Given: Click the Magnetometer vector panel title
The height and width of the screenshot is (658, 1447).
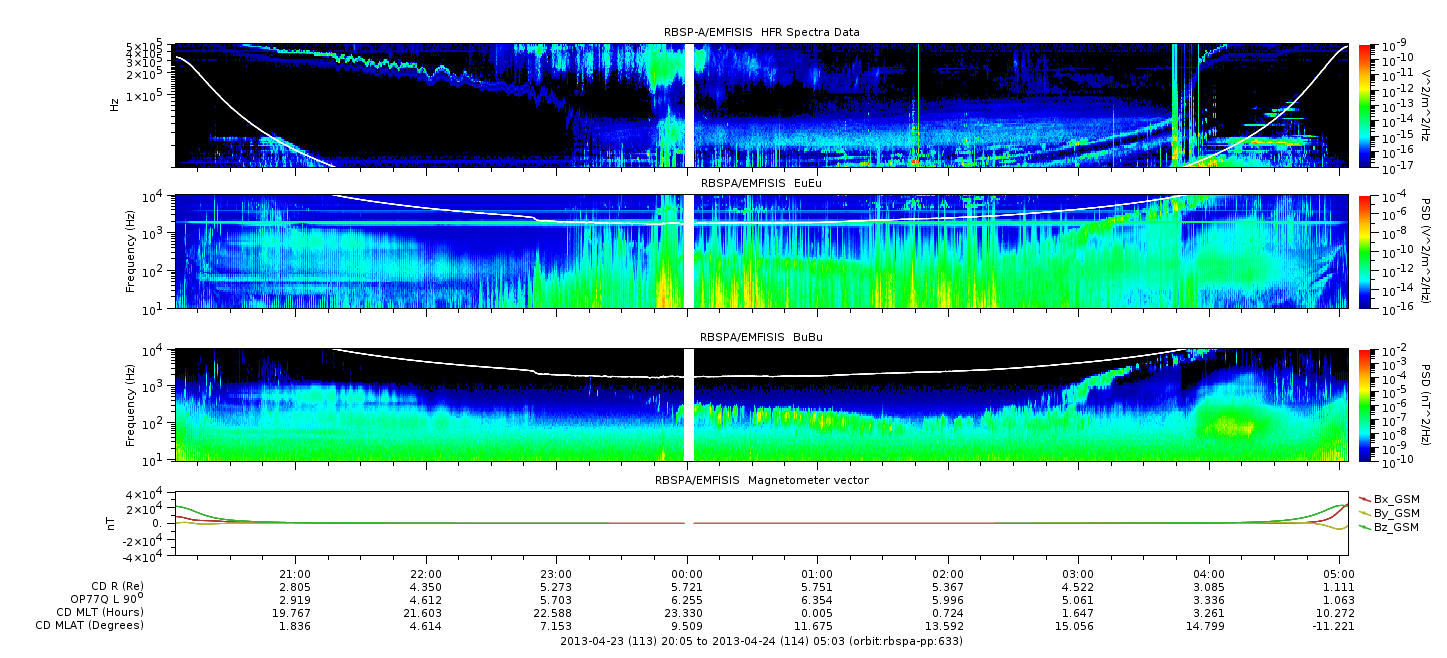Looking at the screenshot, I should point(761,480).
